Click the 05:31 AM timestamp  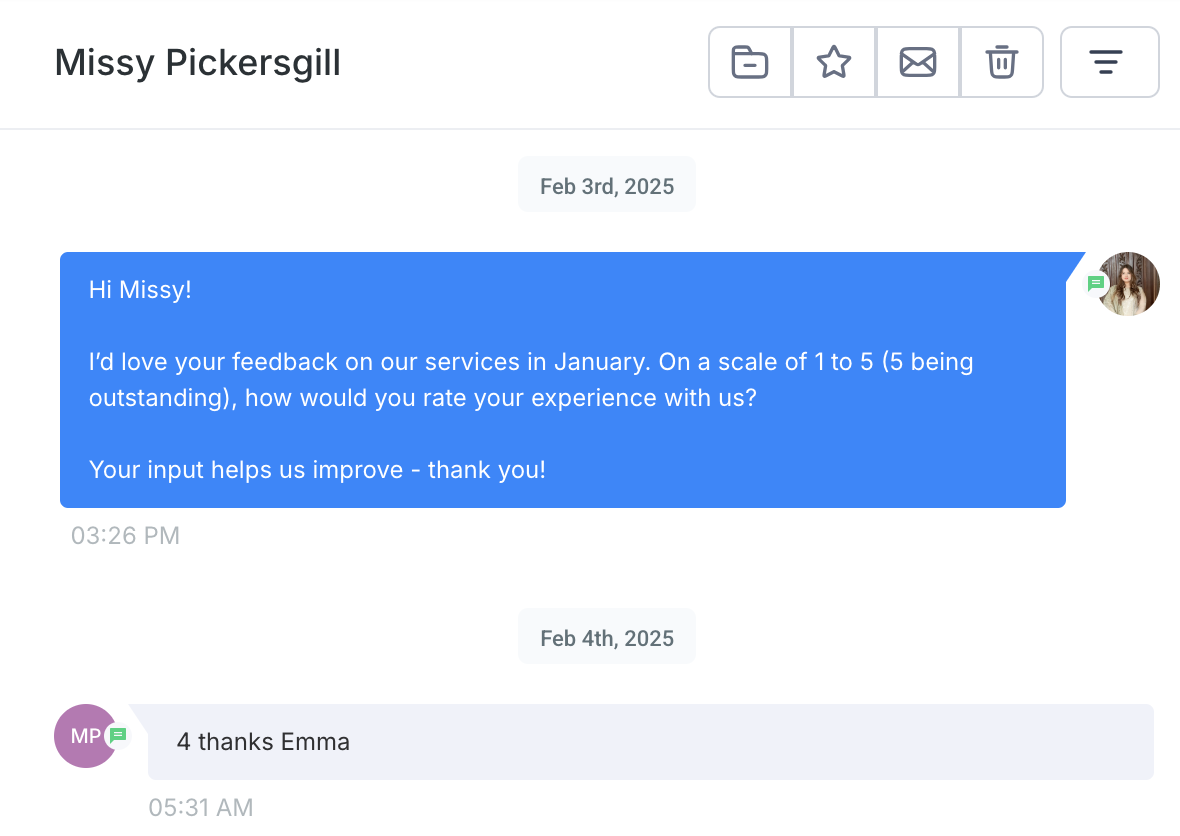pos(201,807)
